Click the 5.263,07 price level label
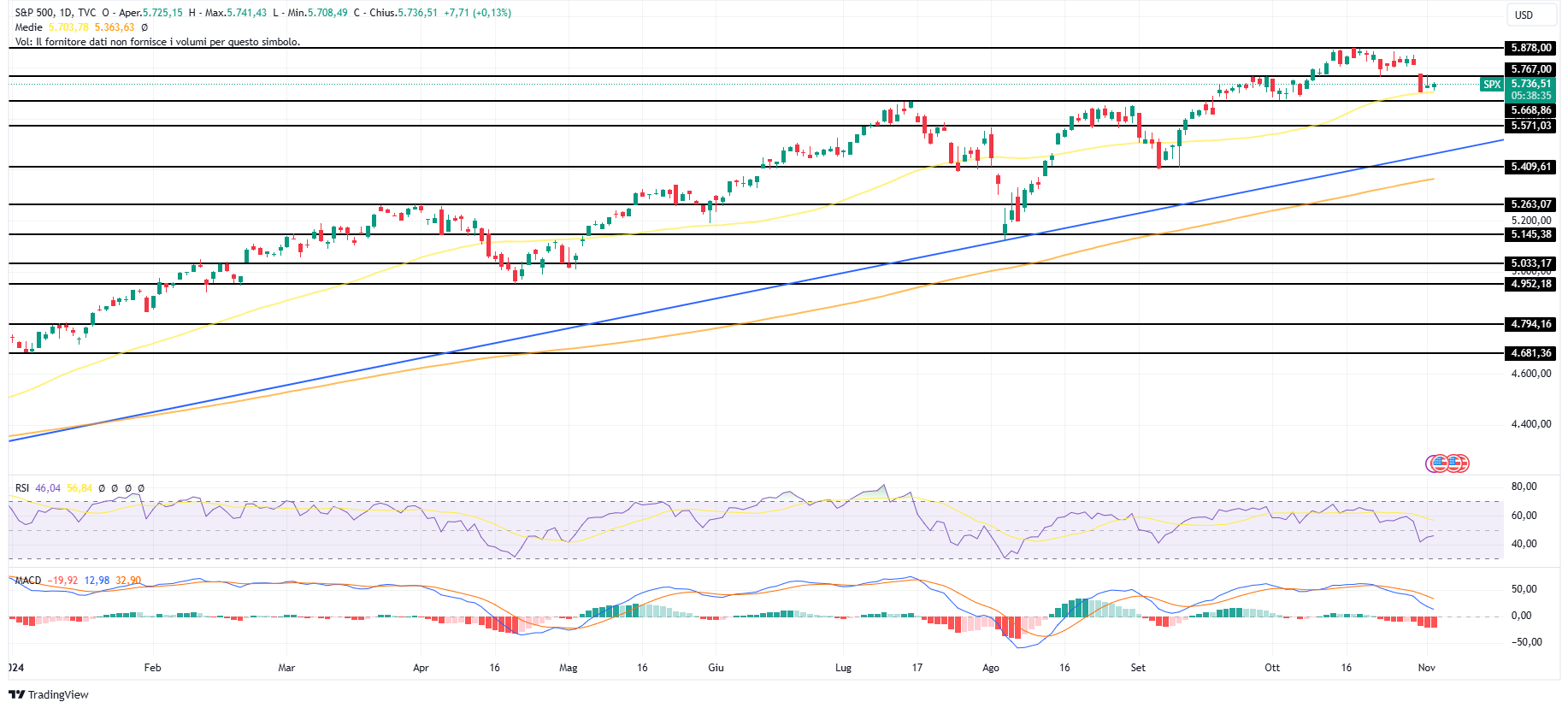 (x=1530, y=204)
